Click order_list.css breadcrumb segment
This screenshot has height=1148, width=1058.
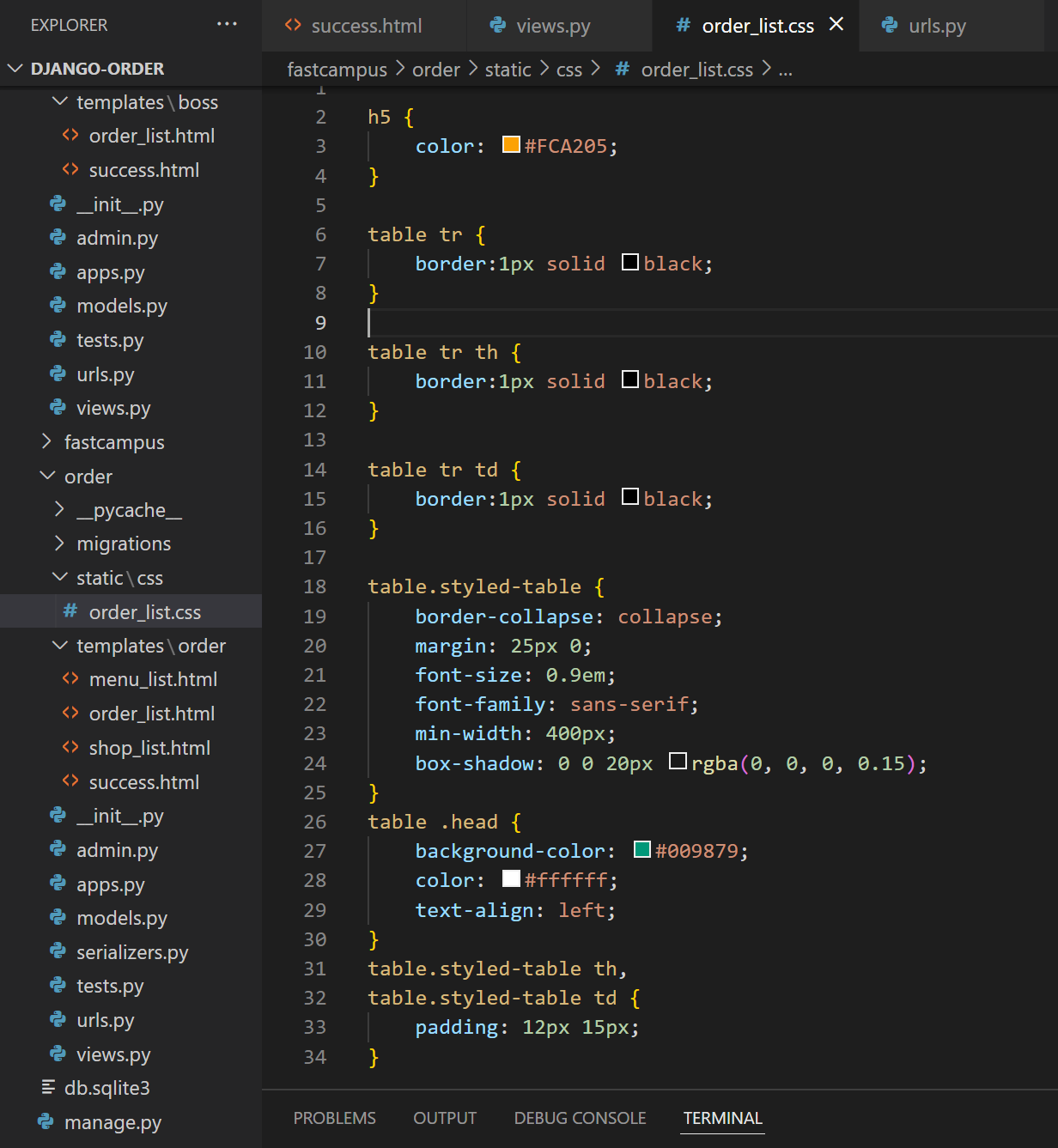pyautogui.click(x=697, y=70)
